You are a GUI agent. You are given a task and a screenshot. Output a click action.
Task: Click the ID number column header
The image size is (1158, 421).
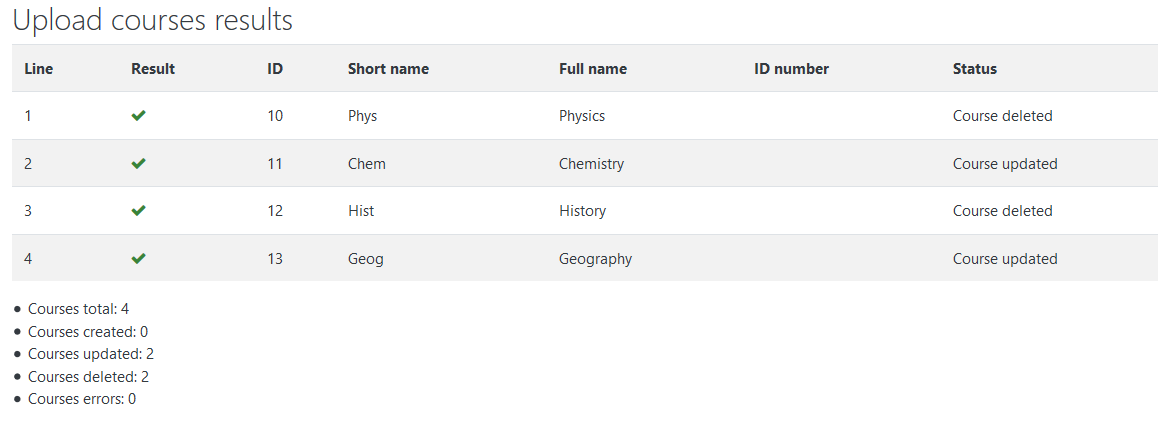(x=792, y=69)
